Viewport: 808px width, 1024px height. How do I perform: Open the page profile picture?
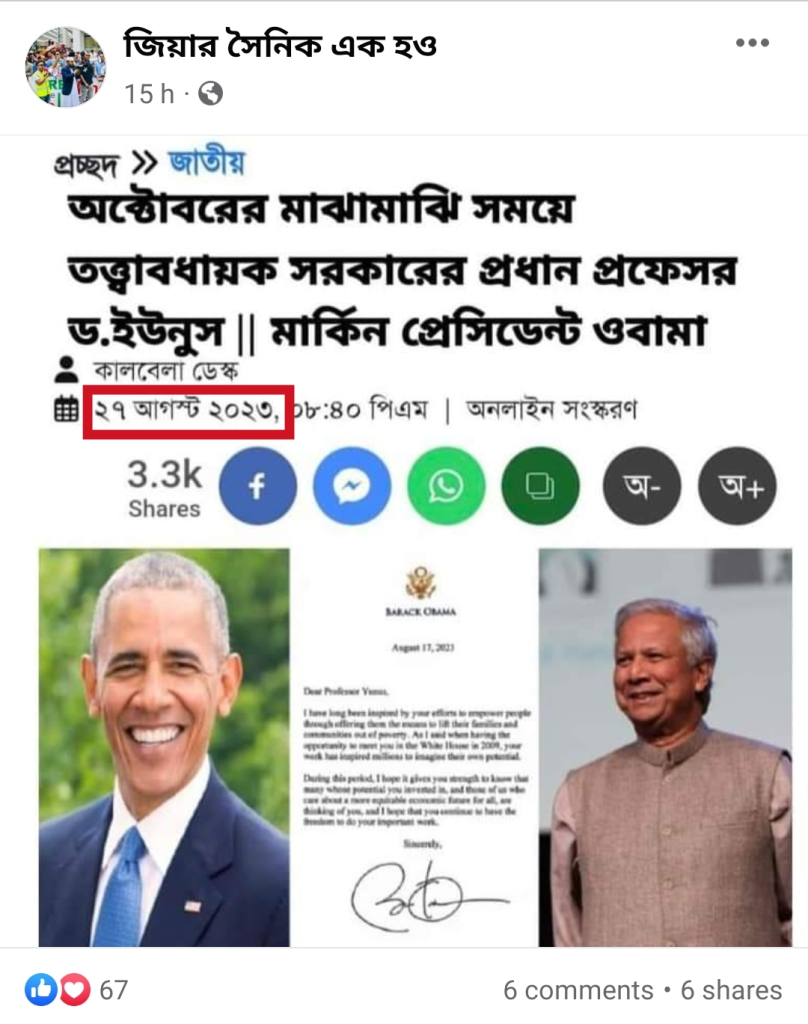(x=65, y=67)
